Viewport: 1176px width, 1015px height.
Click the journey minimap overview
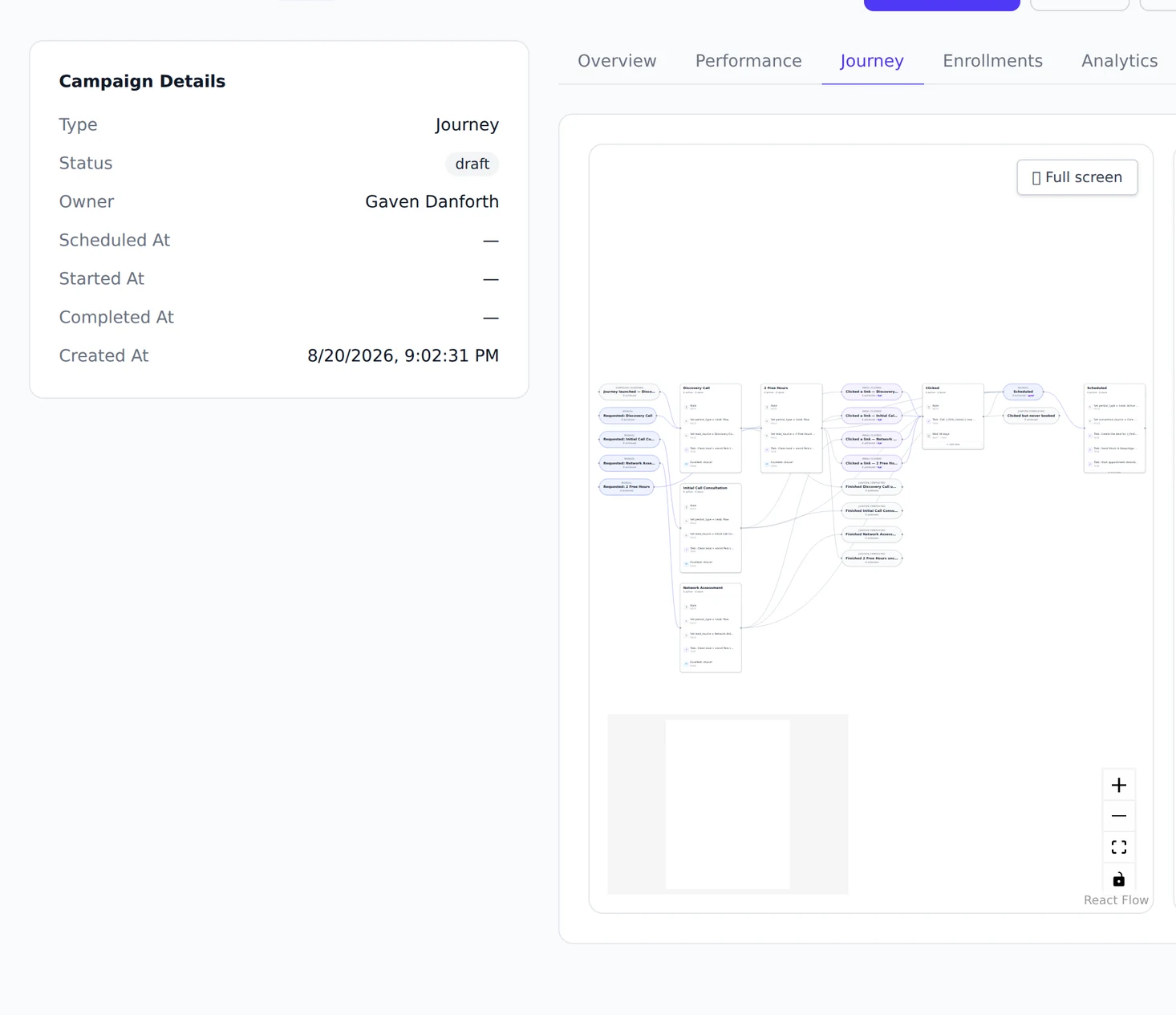(728, 804)
